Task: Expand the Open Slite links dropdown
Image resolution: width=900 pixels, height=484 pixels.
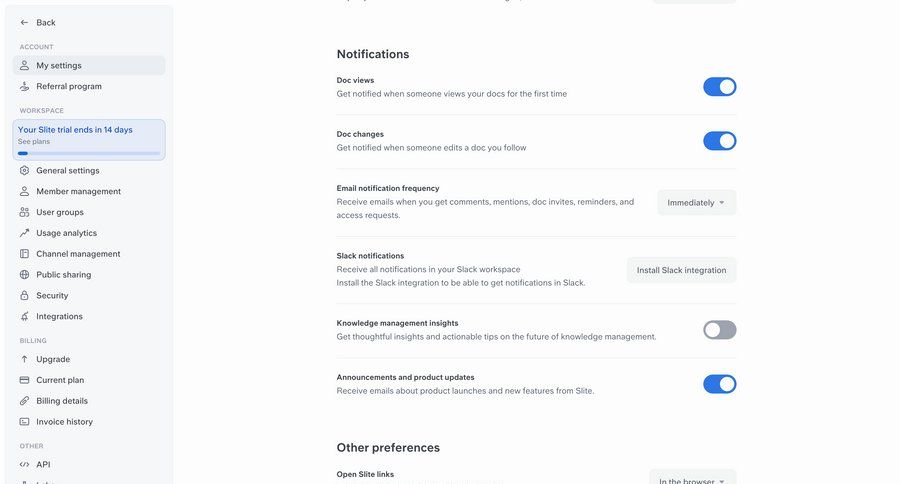Action: [x=692, y=479]
